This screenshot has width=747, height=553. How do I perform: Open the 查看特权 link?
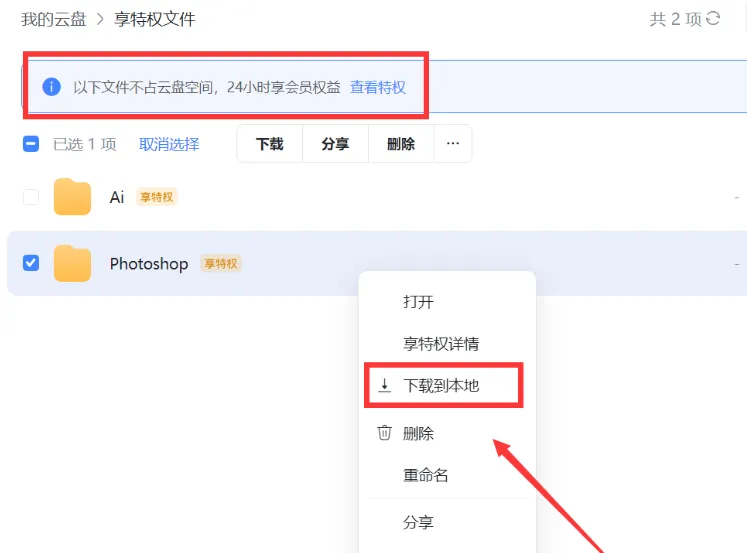378,87
